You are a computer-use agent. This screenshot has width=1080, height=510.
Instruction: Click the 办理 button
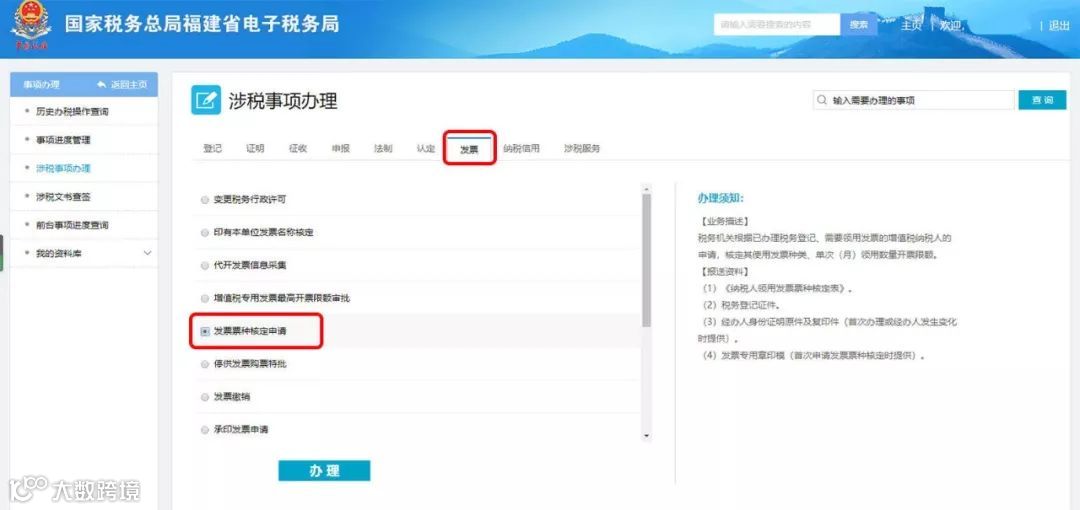(x=324, y=471)
